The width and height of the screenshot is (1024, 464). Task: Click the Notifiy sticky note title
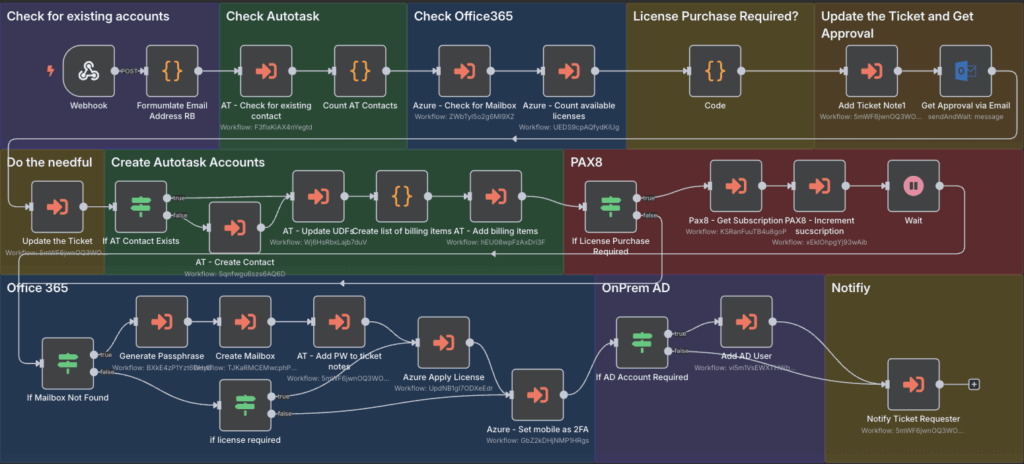pos(853,287)
